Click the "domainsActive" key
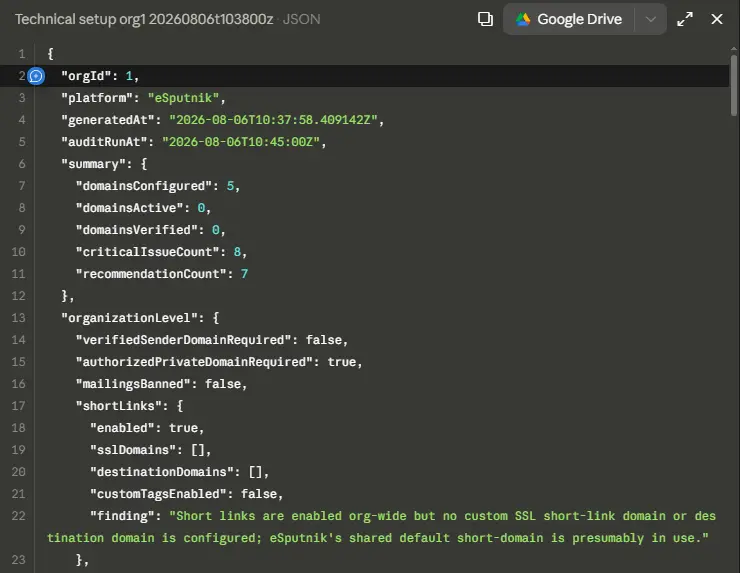The image size is (740, 573). click(x=130, y=208)
